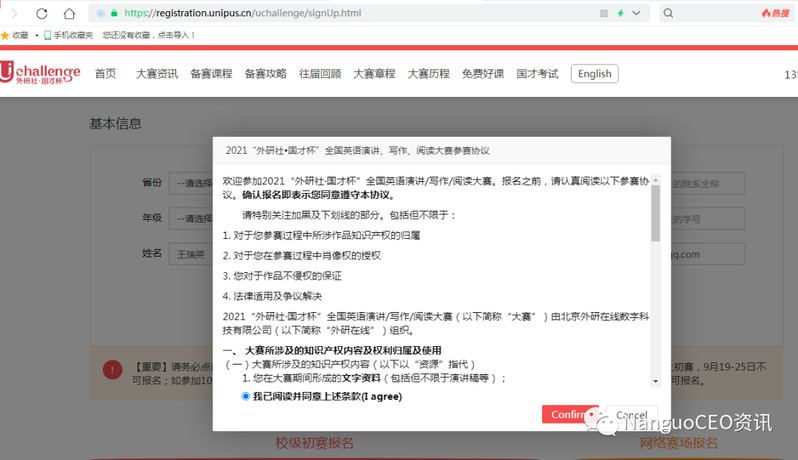
Task: Click the agreement scrollbar down arrow
Action: tap(656, 381)
